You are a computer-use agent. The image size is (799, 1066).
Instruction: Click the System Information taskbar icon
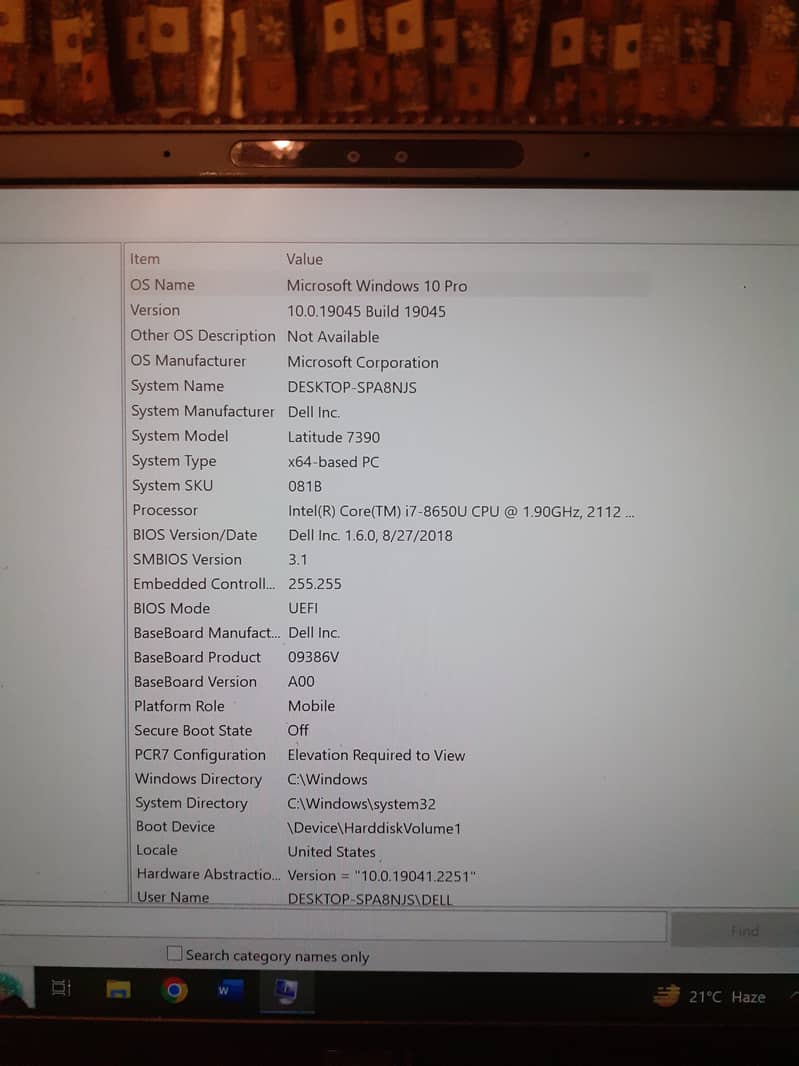(x=285, y=990)
